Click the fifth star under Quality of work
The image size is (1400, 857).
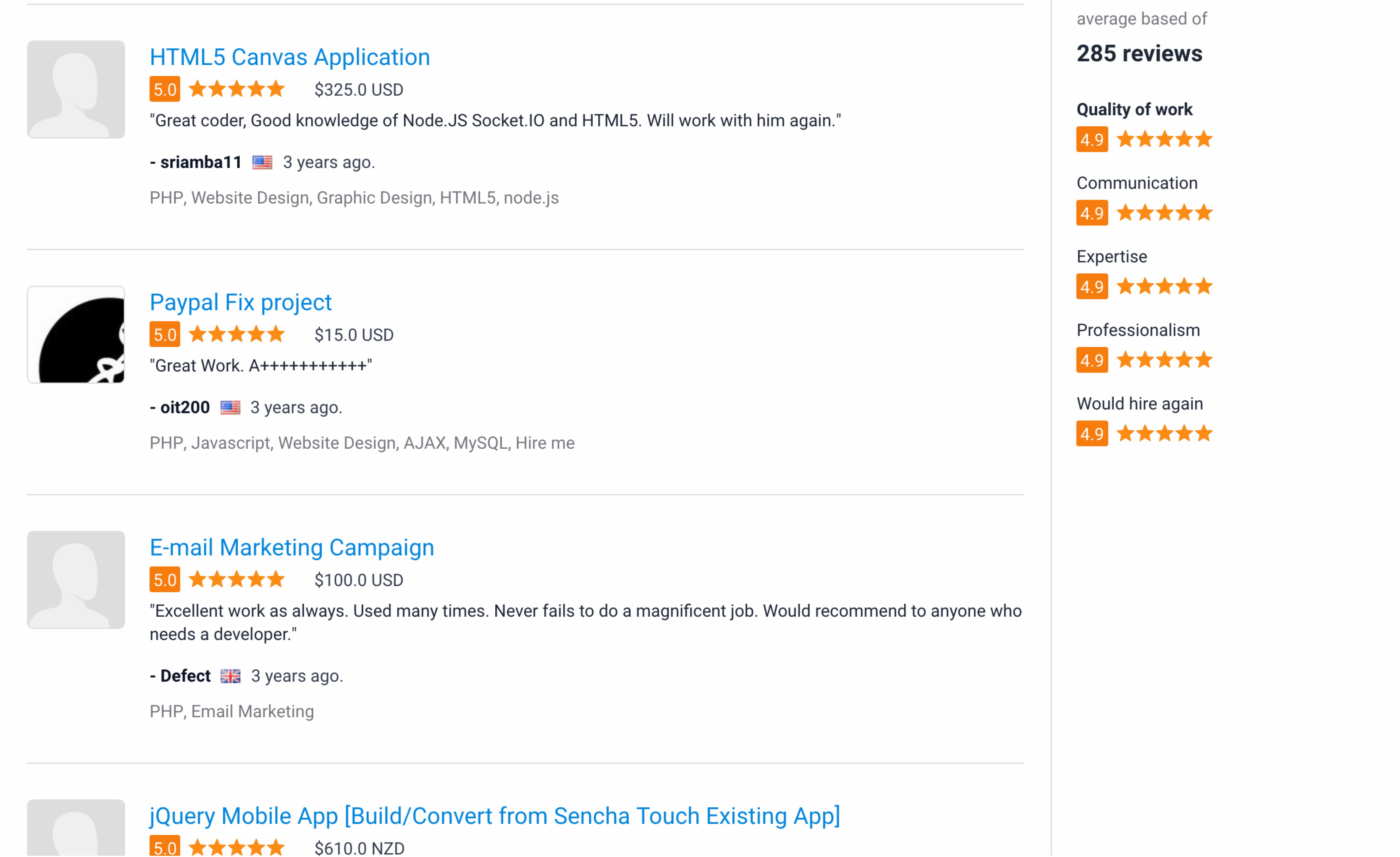point(1206,139)
